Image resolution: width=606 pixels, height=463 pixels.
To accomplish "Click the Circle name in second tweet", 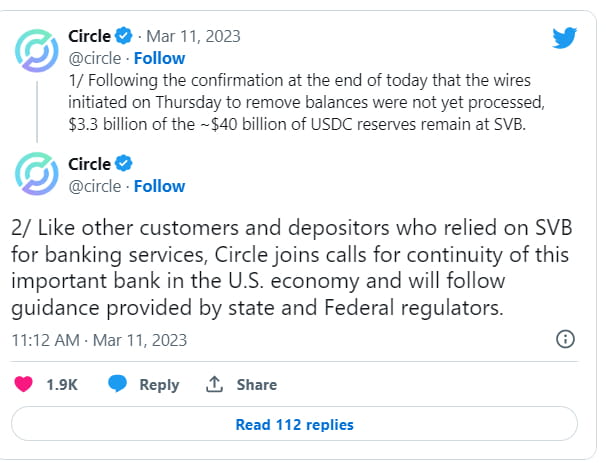I will (89, 164).
